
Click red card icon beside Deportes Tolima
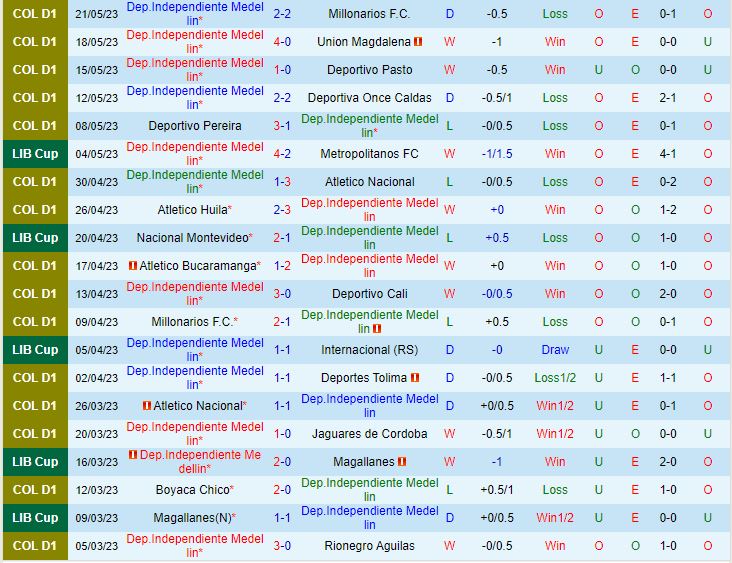[415, 378]
